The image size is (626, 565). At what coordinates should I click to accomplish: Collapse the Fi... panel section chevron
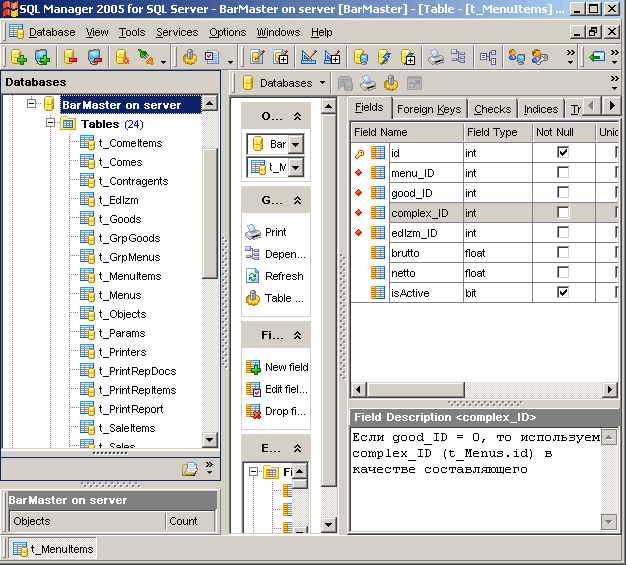click(297, 335)
